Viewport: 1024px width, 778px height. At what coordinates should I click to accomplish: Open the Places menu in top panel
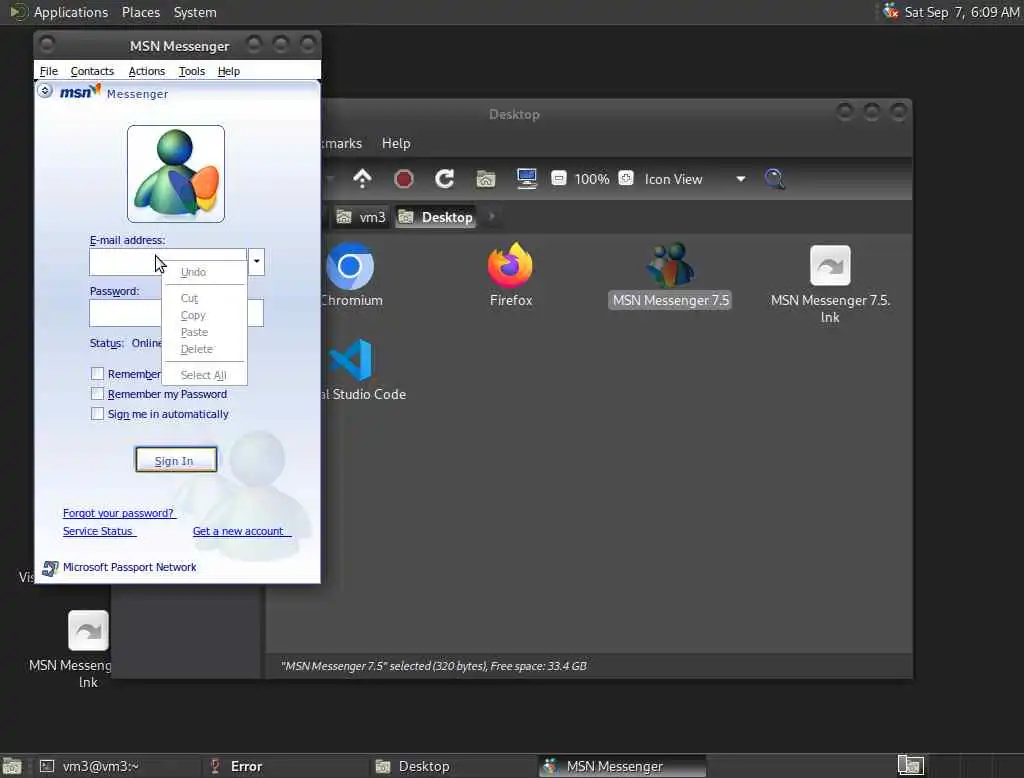pos(141,12)
